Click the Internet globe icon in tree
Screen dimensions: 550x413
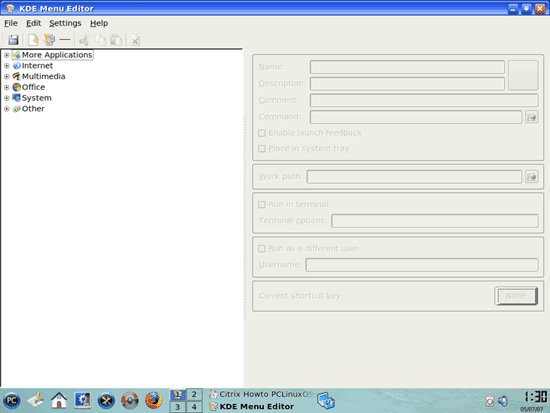pyautogui.click(x=16, y=66)
